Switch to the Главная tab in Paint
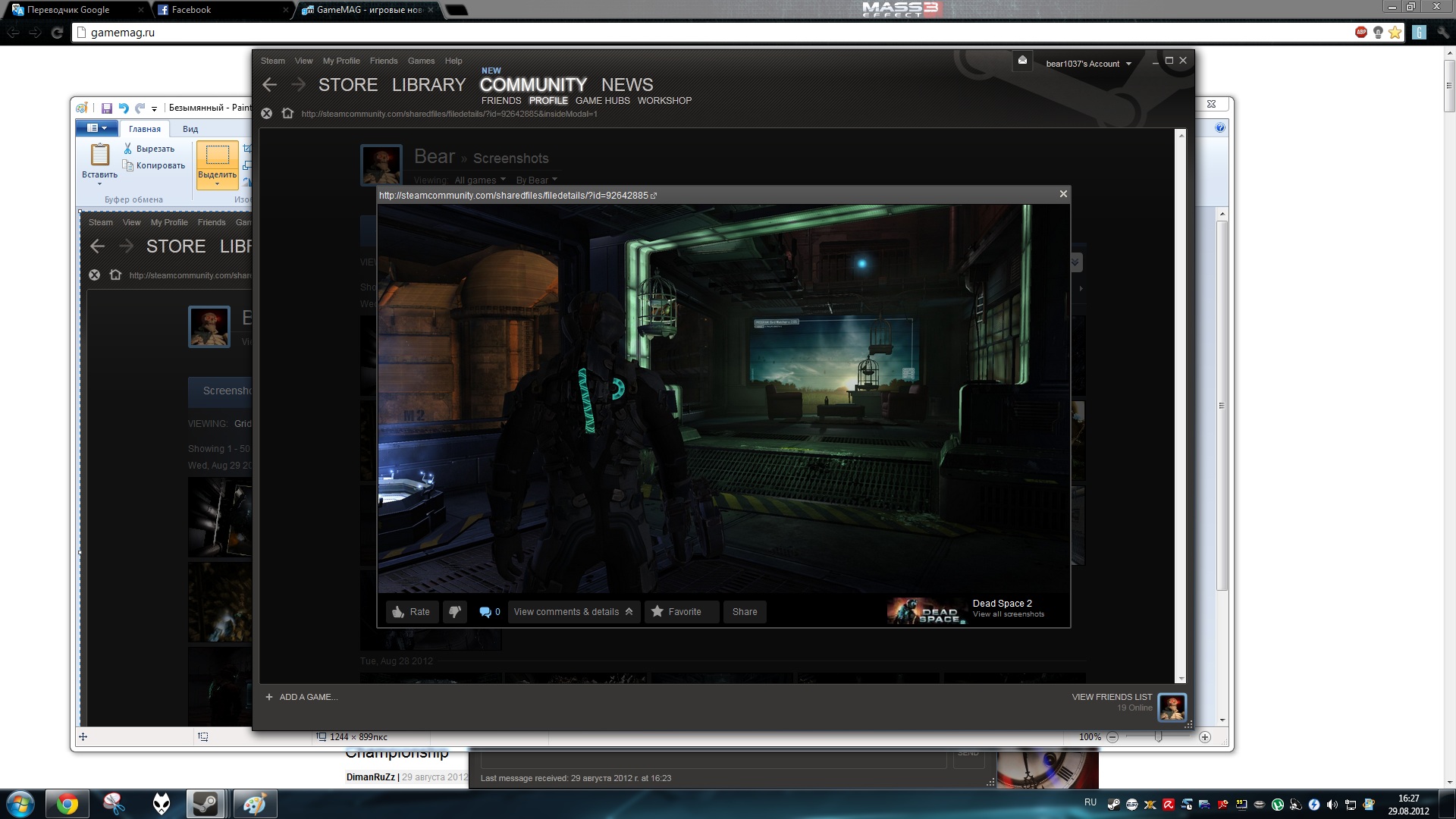This screenshot has height=819, width=1456. (144, 129)
